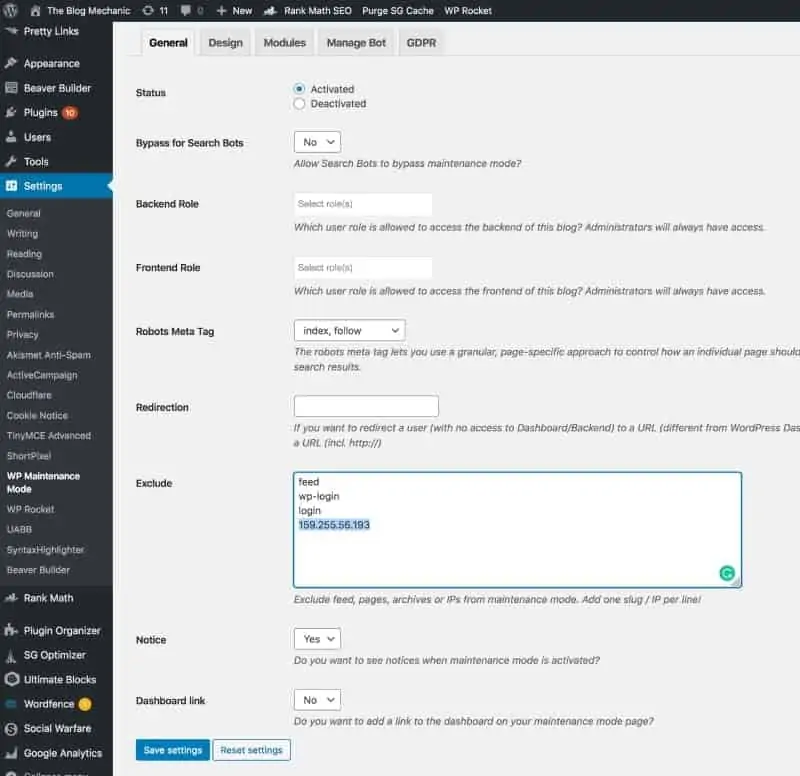Click the WordPress logo in admin bar
The height and width of the screenshot is (776, 800).
pyautogui.click(x=12, y=10)
